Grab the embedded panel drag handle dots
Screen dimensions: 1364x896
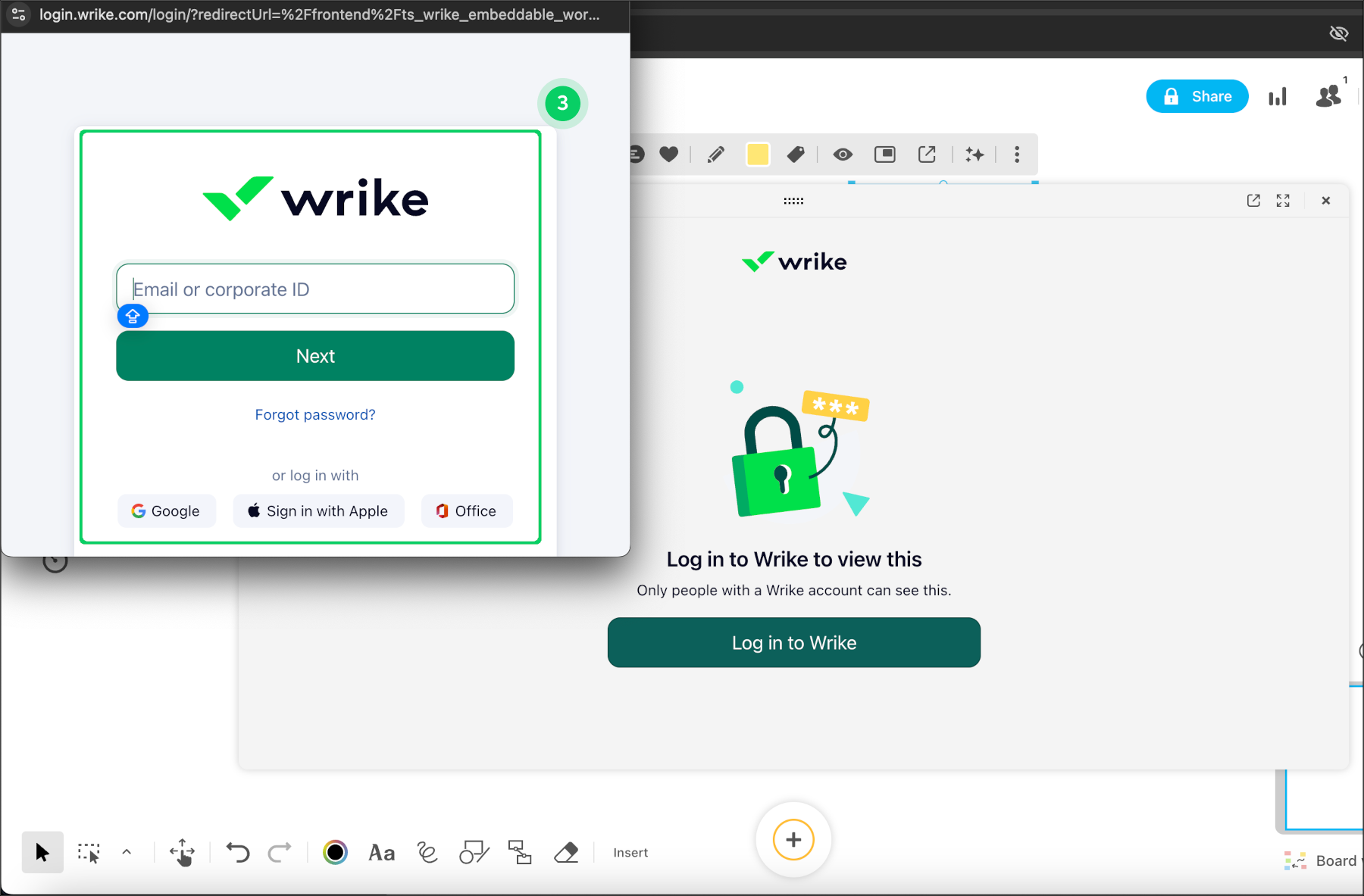coord(793,201)
